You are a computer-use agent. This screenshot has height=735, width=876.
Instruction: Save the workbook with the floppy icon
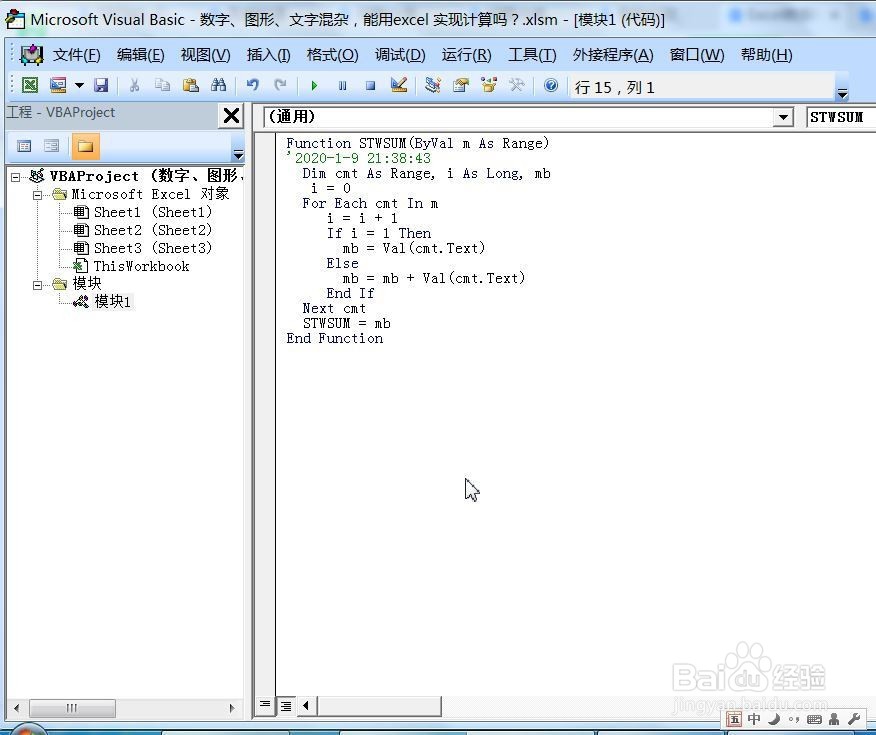pyautogui.click(x=101, y=85)
